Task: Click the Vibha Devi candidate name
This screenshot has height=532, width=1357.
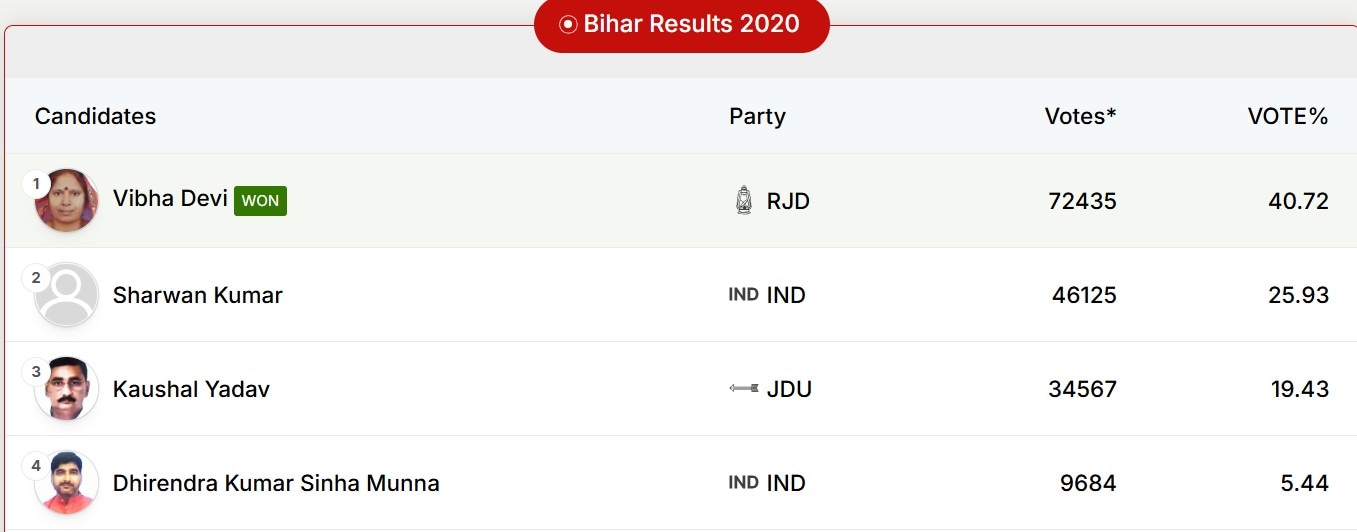Action: (x=170, y=198)
